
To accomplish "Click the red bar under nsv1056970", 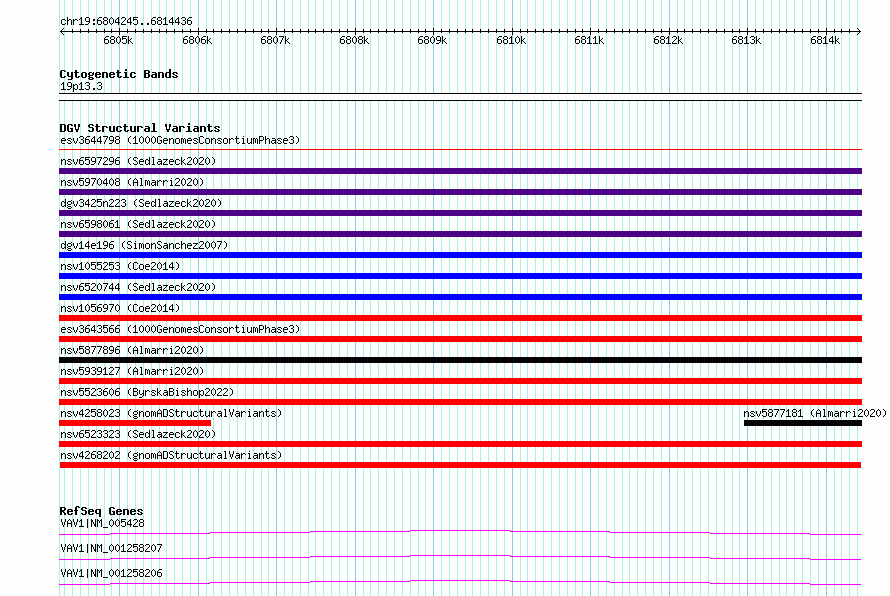I will click(460, 318).
